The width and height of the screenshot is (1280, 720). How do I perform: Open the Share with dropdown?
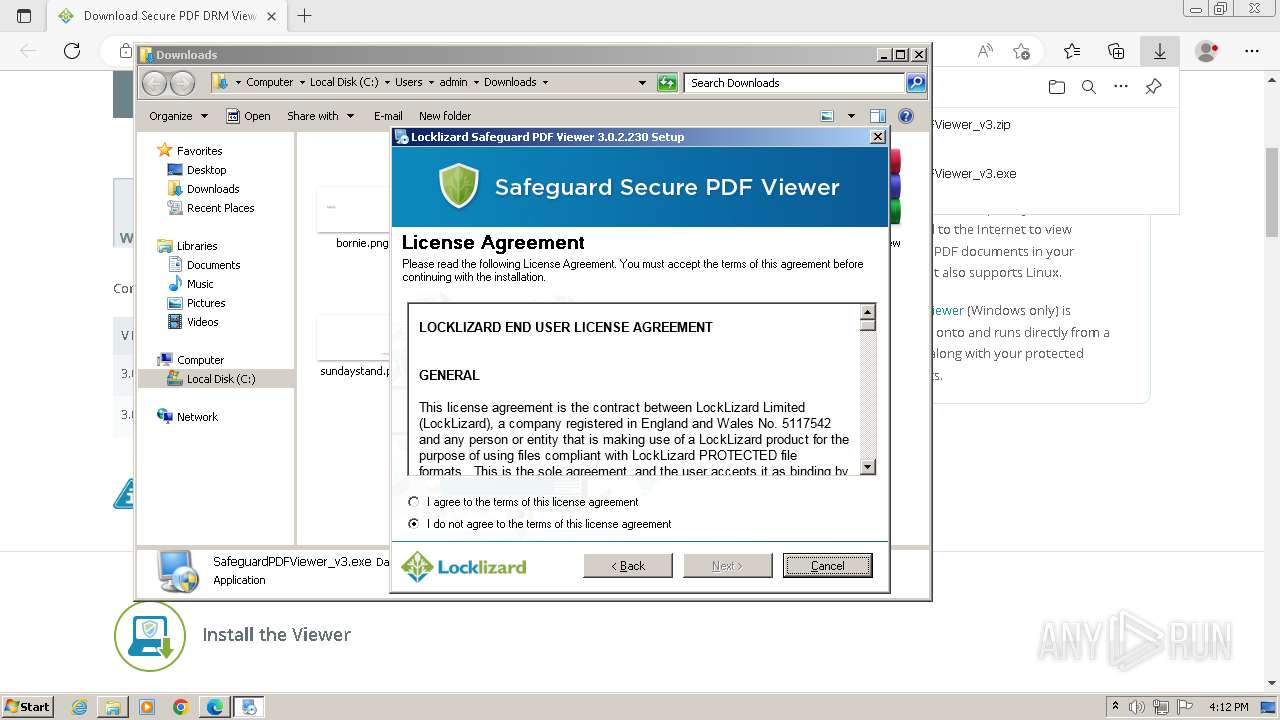[320, 116]
